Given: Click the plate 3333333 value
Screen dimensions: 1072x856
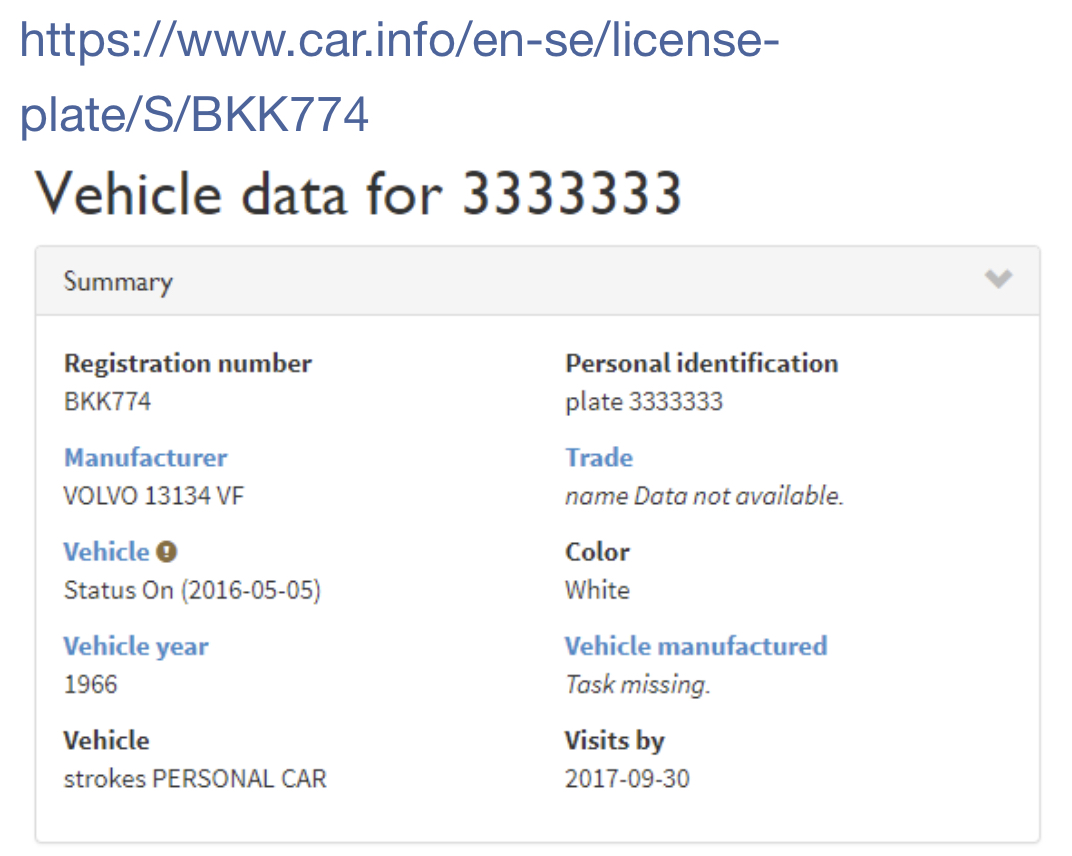Looking at the screenshot, I should click(643, 402).
